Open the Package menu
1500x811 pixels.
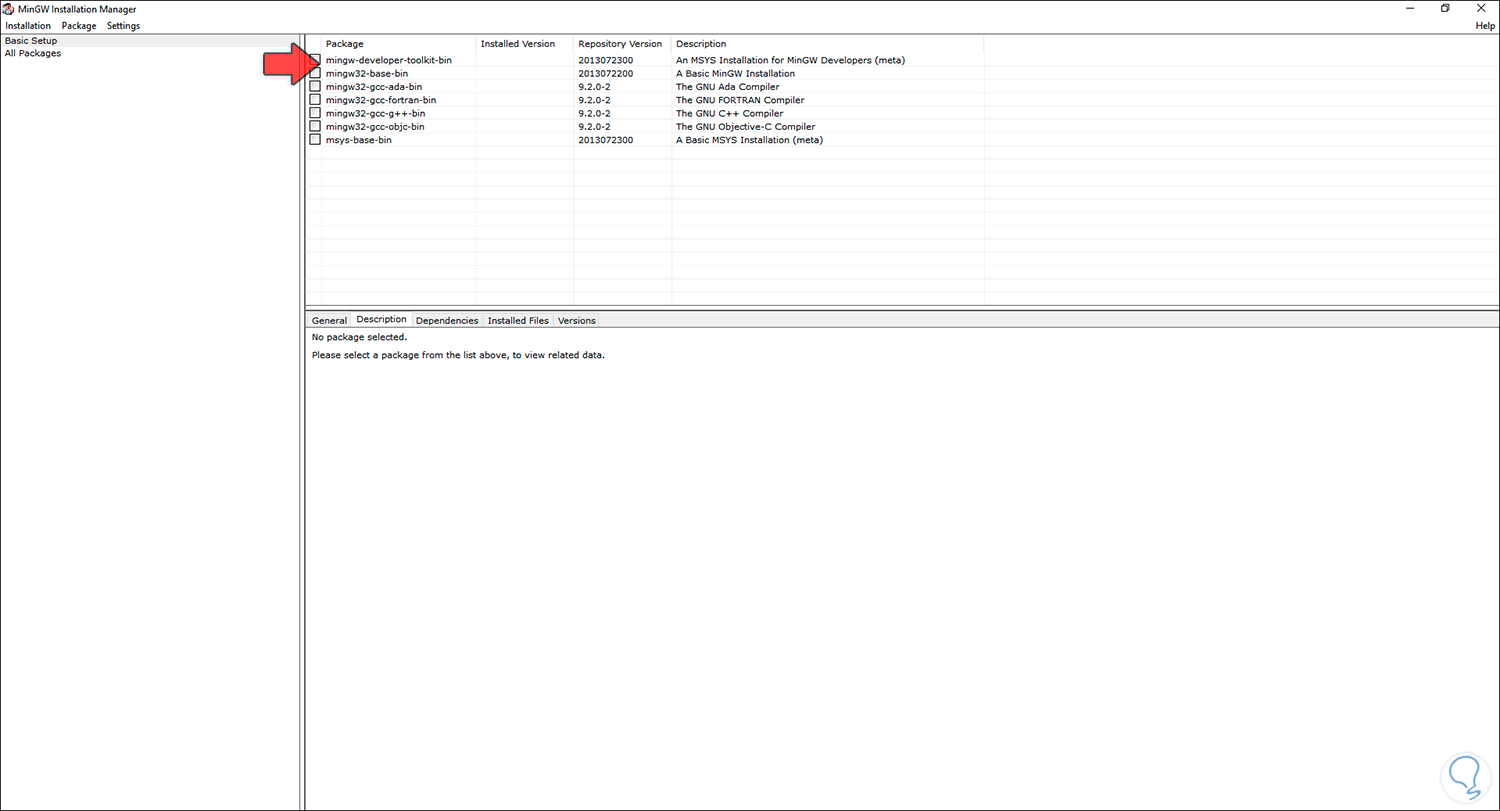(x=79, y=26)
